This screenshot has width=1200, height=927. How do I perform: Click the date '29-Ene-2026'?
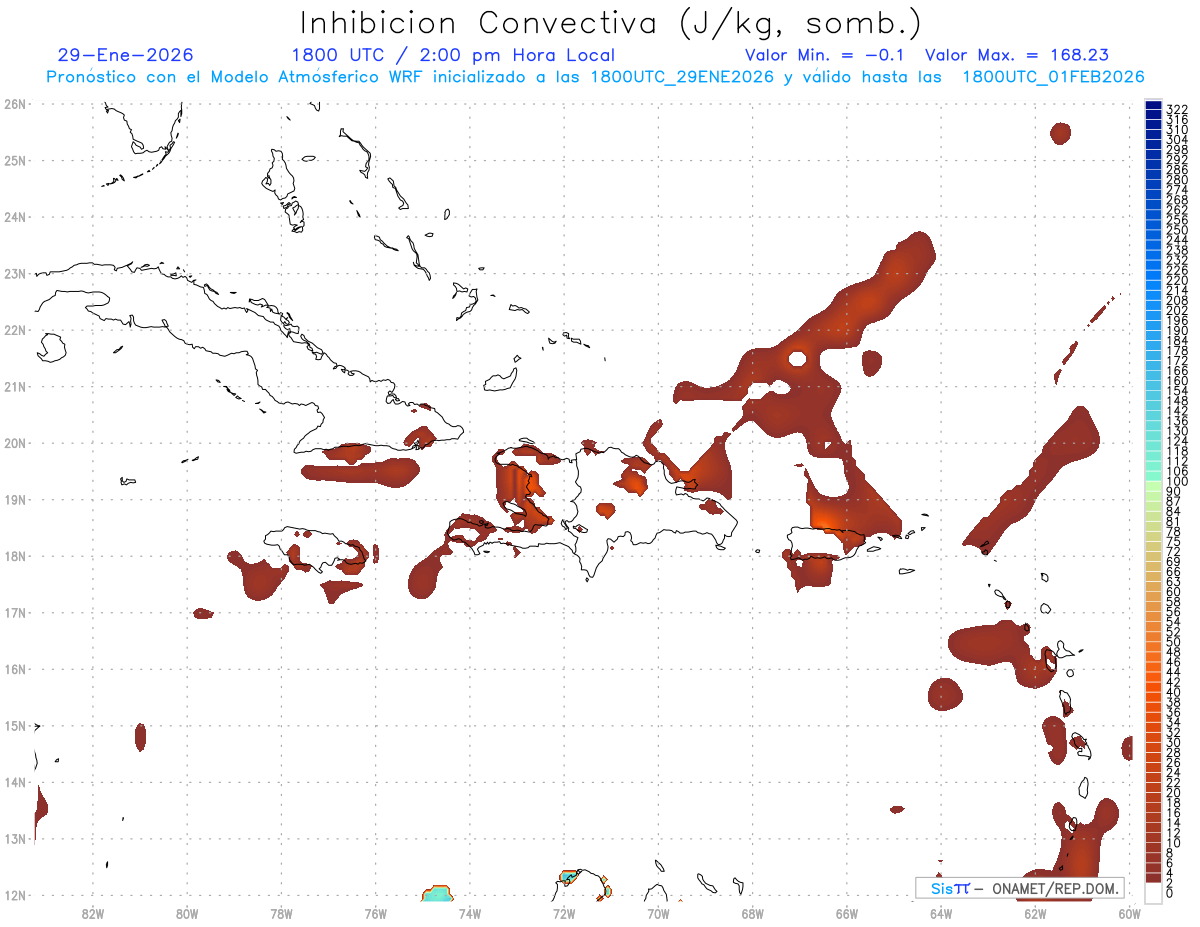tap(126, 55)
